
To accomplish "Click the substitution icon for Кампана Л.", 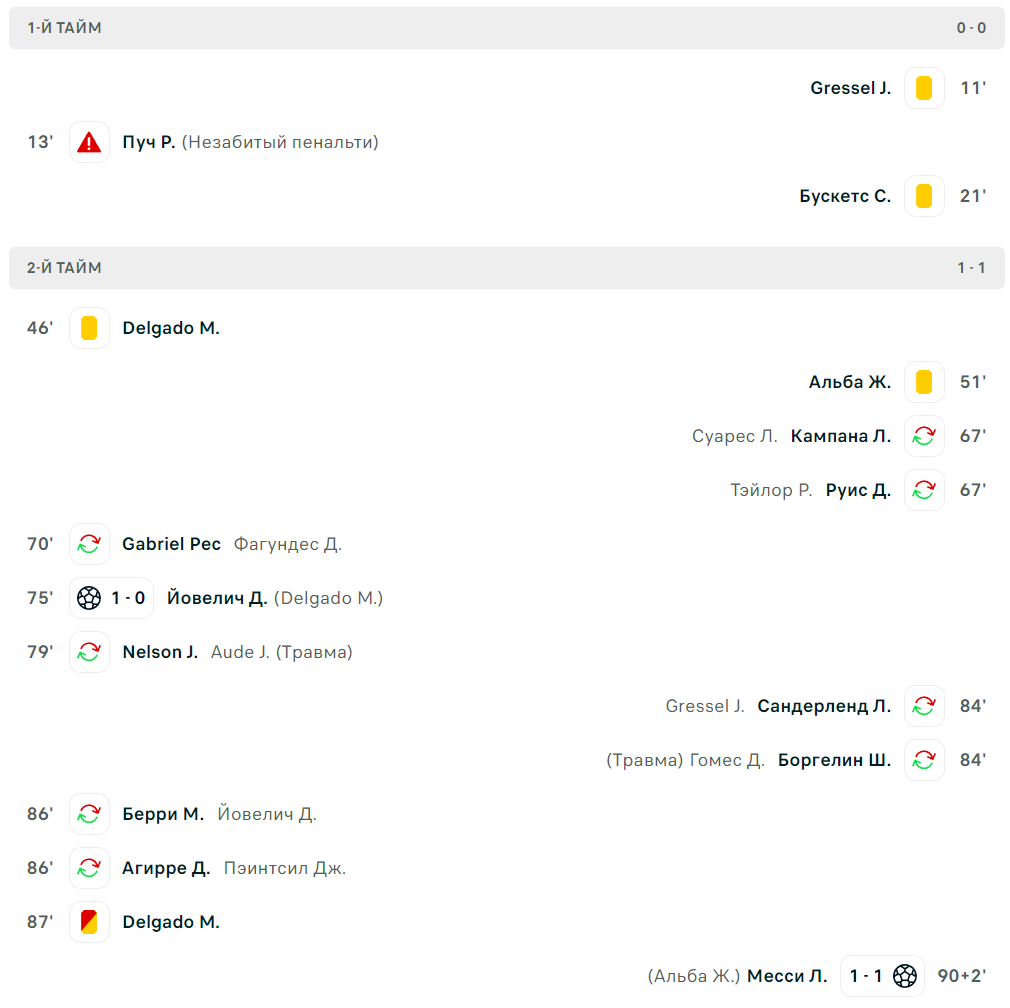I will 924,437.
